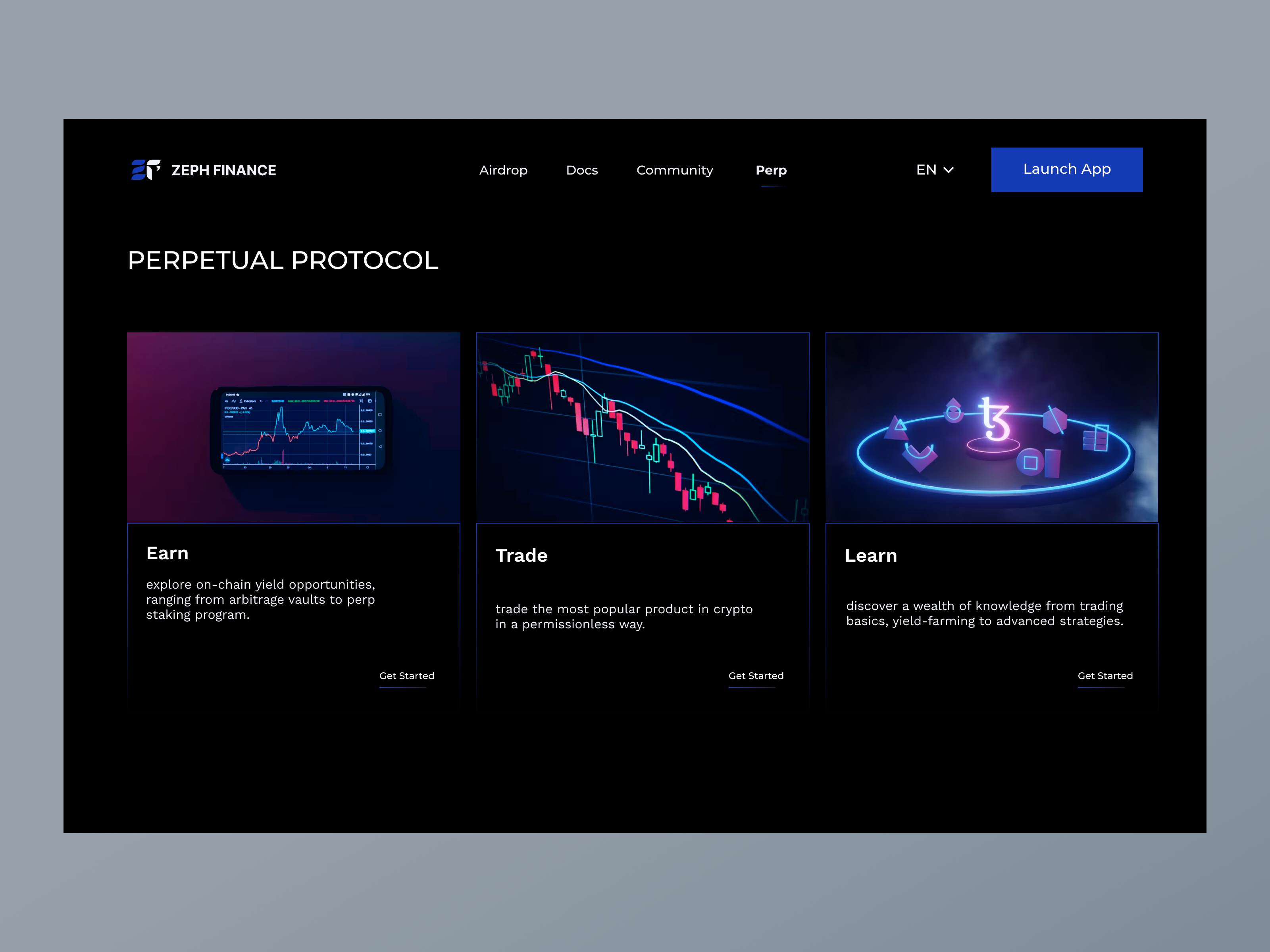Click the Learn card heading
The height and width of the screenshot is (952, 1270).
[871, 555]
